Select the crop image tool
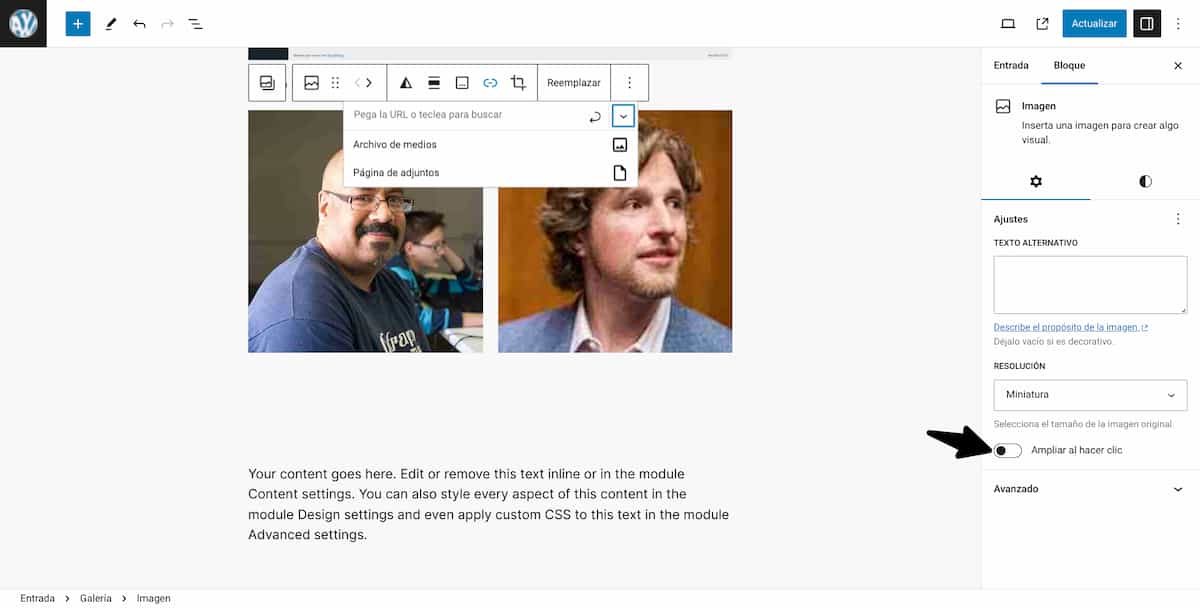This screenshot has width=1200, height=608. tap(518, 83)
